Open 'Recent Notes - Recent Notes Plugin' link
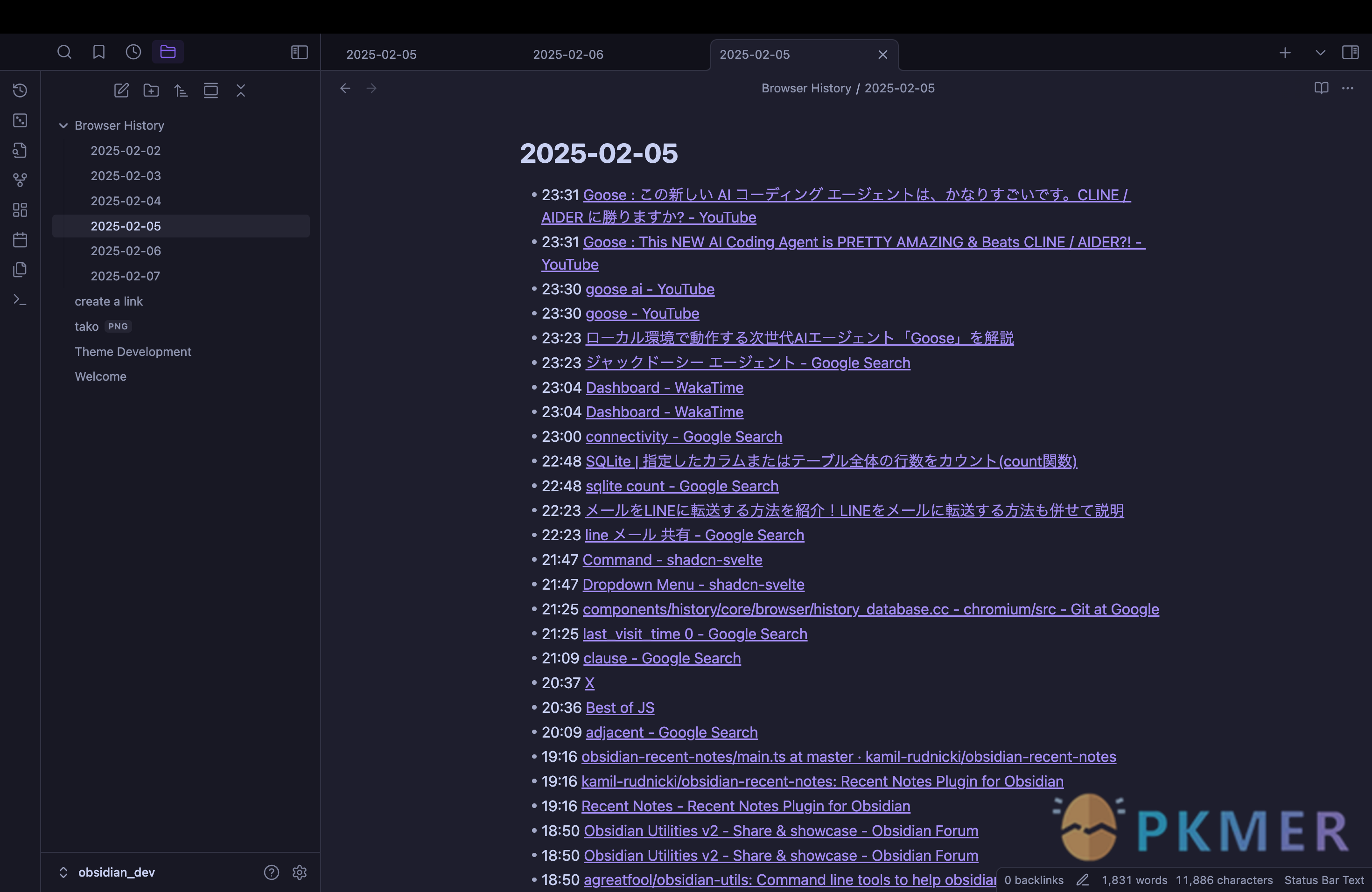Viewport: 1372px width, 892px height. click(x=745, y=807)
